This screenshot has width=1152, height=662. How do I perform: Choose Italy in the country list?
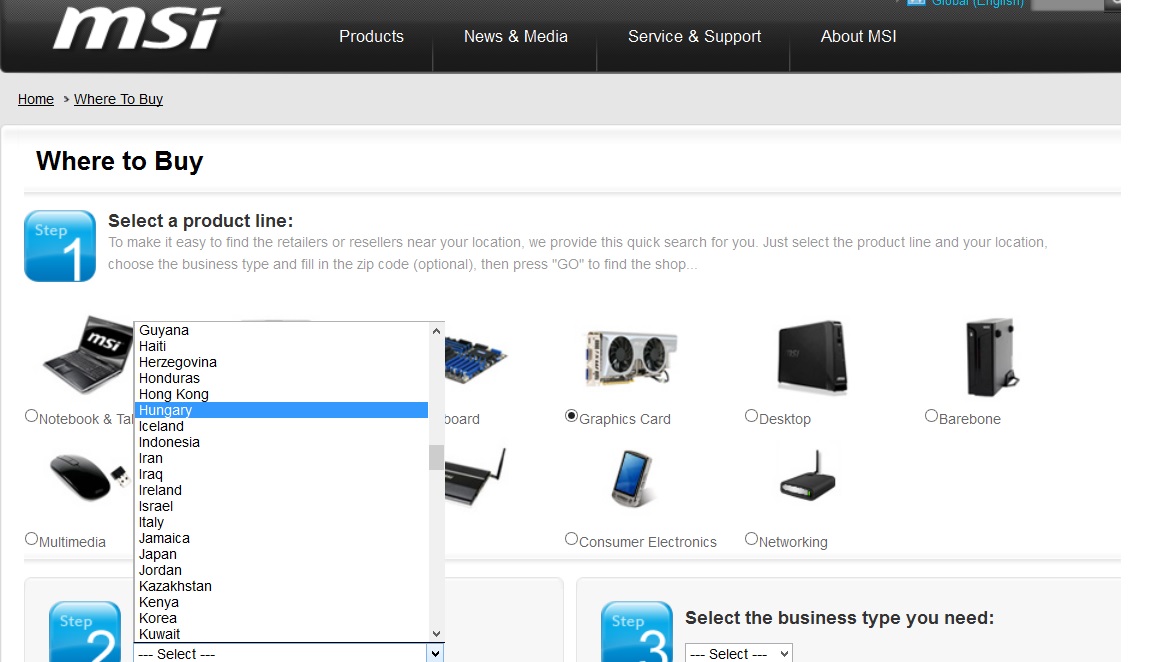281,522
